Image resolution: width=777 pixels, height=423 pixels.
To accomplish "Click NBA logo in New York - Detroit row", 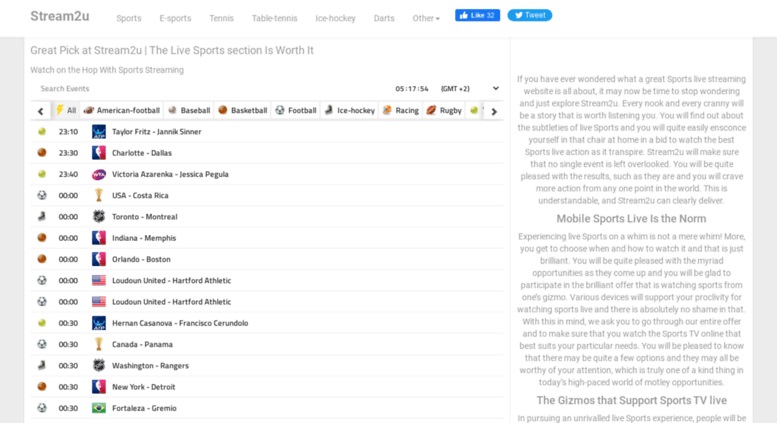I will (x=99, y=387).
